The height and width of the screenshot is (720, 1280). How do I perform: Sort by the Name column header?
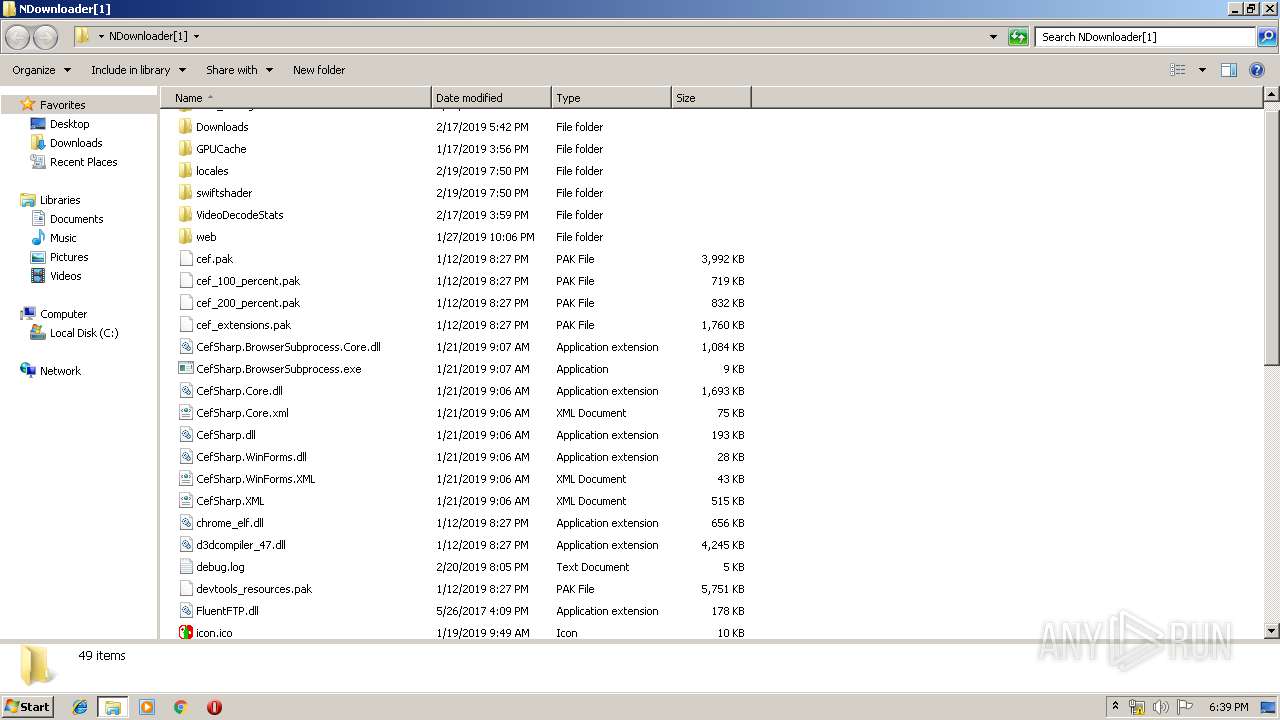click(x=296, y=98)
